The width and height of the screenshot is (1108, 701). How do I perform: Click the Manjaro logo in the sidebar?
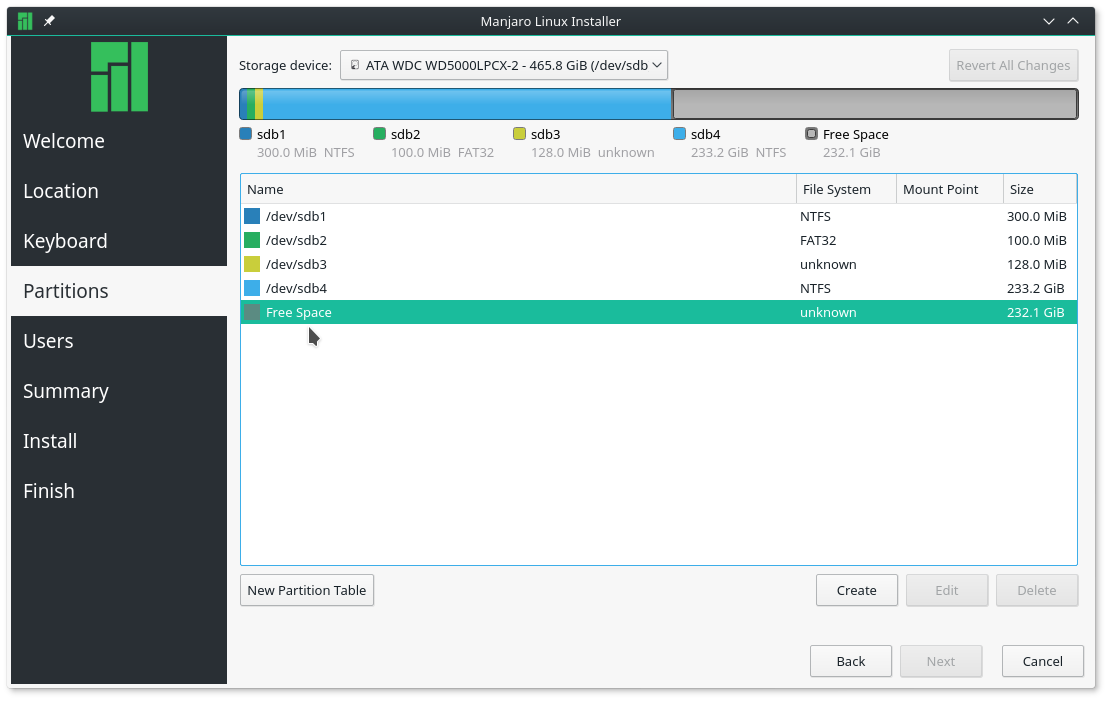pyautogui.click(x=119, y=76)
